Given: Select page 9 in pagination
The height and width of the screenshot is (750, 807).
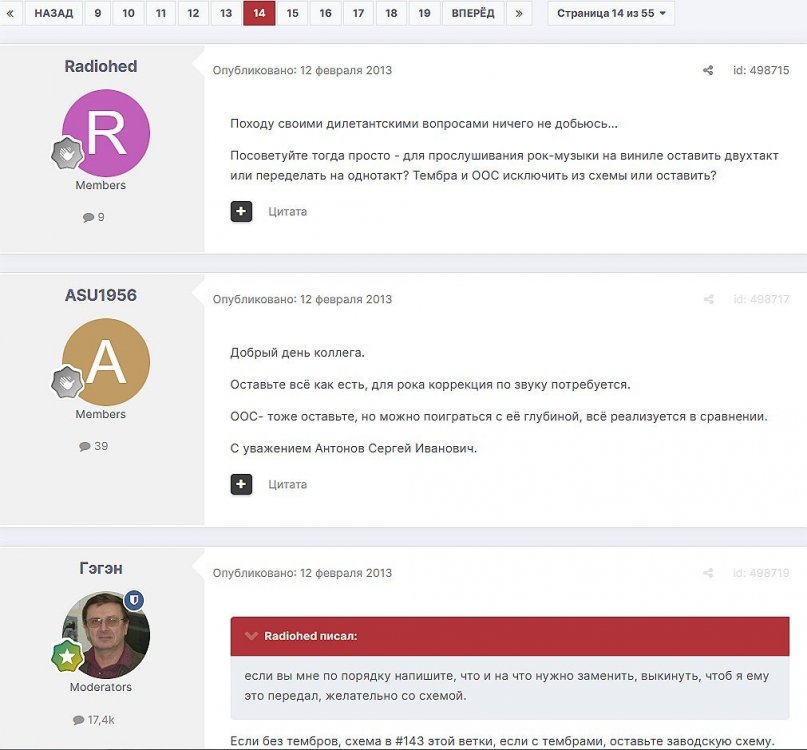Looking at the screenshot, I should coord(97,13).
